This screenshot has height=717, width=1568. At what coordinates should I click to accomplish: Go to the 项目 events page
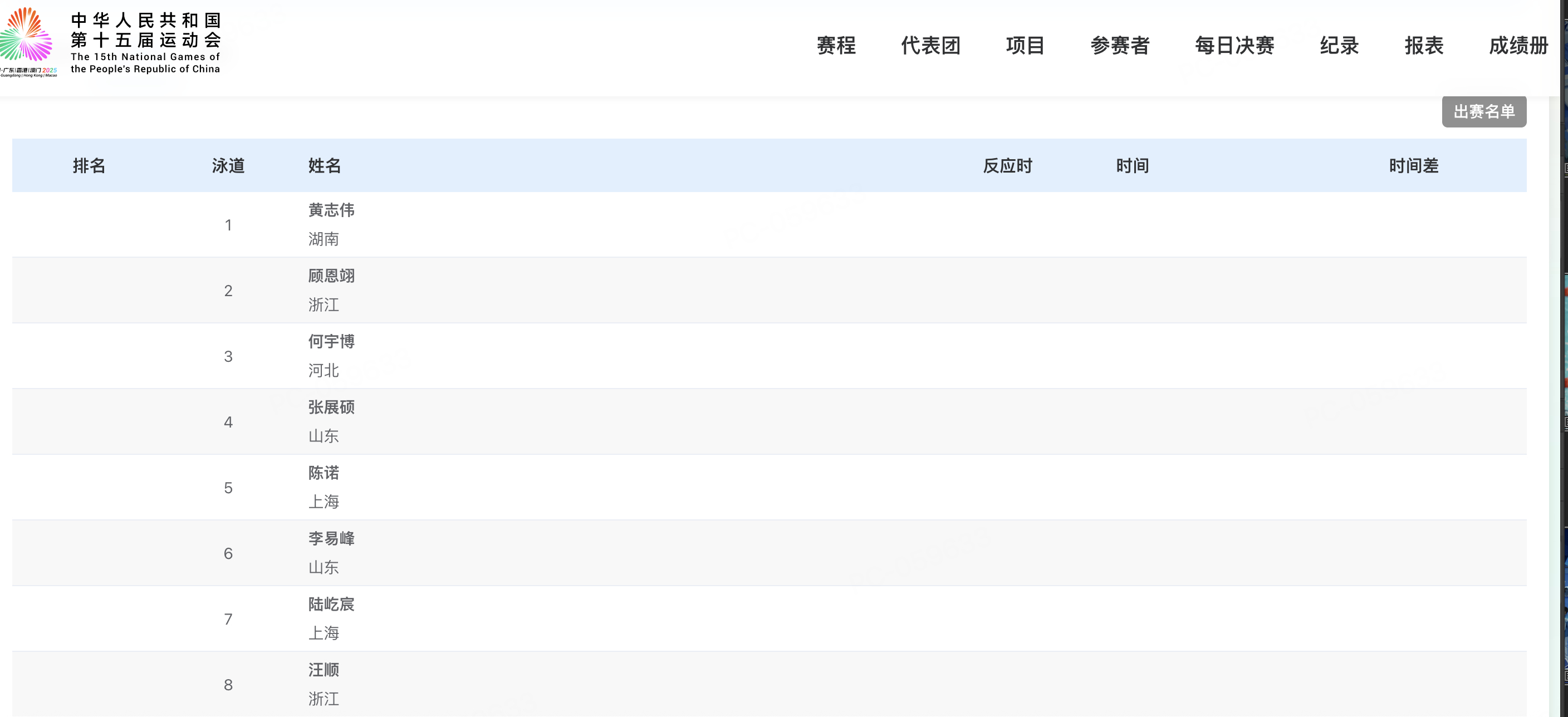(1025, 46)
